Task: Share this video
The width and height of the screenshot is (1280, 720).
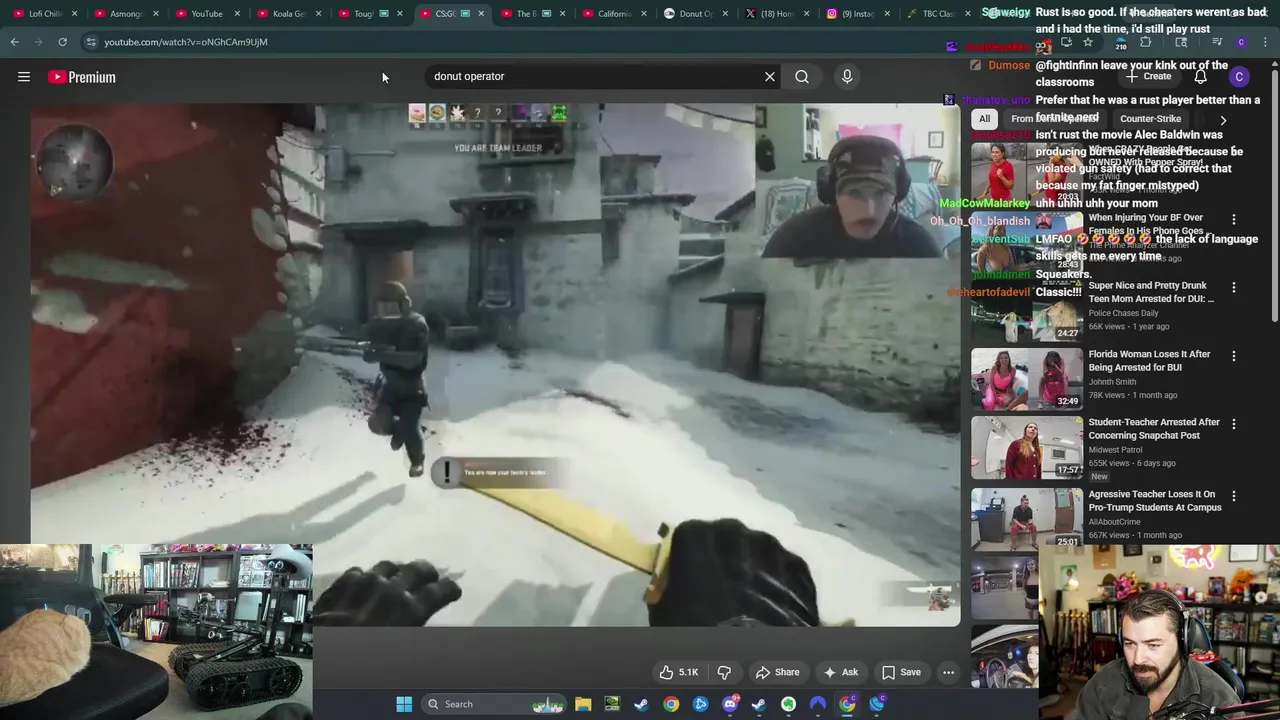Action: 778,672
